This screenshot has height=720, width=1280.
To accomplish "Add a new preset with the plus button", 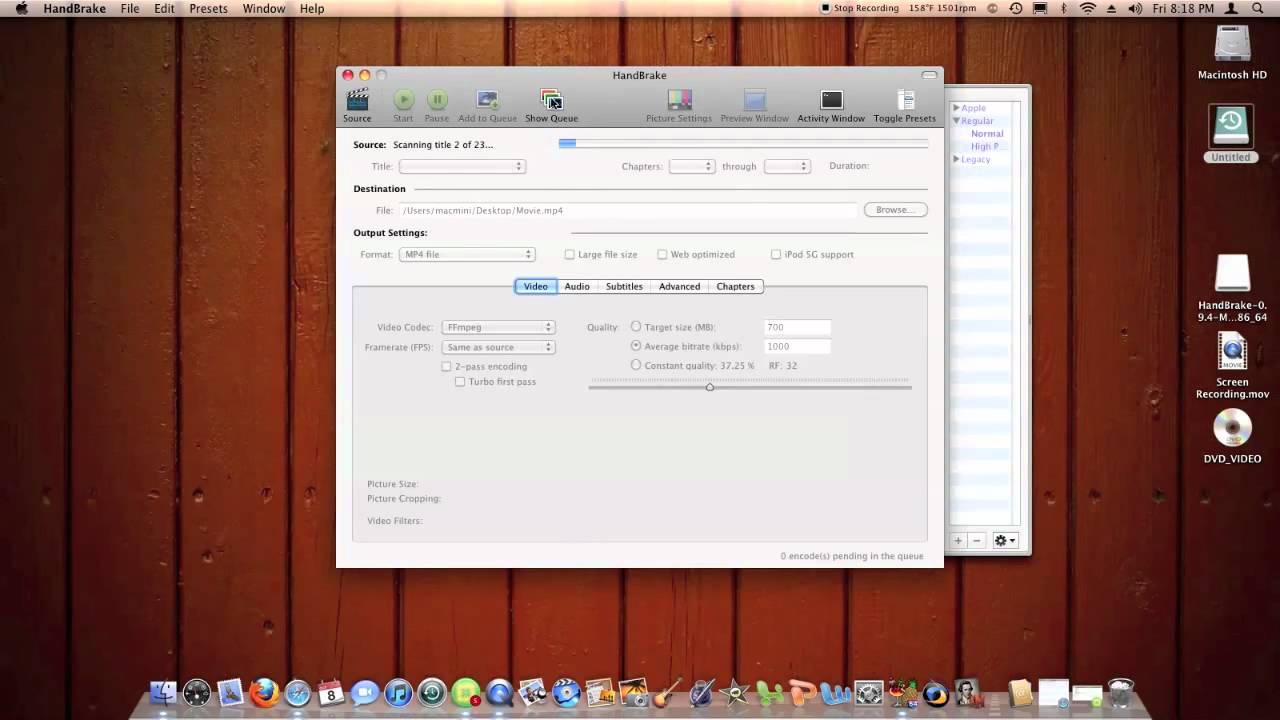I will tap(958, 540).
